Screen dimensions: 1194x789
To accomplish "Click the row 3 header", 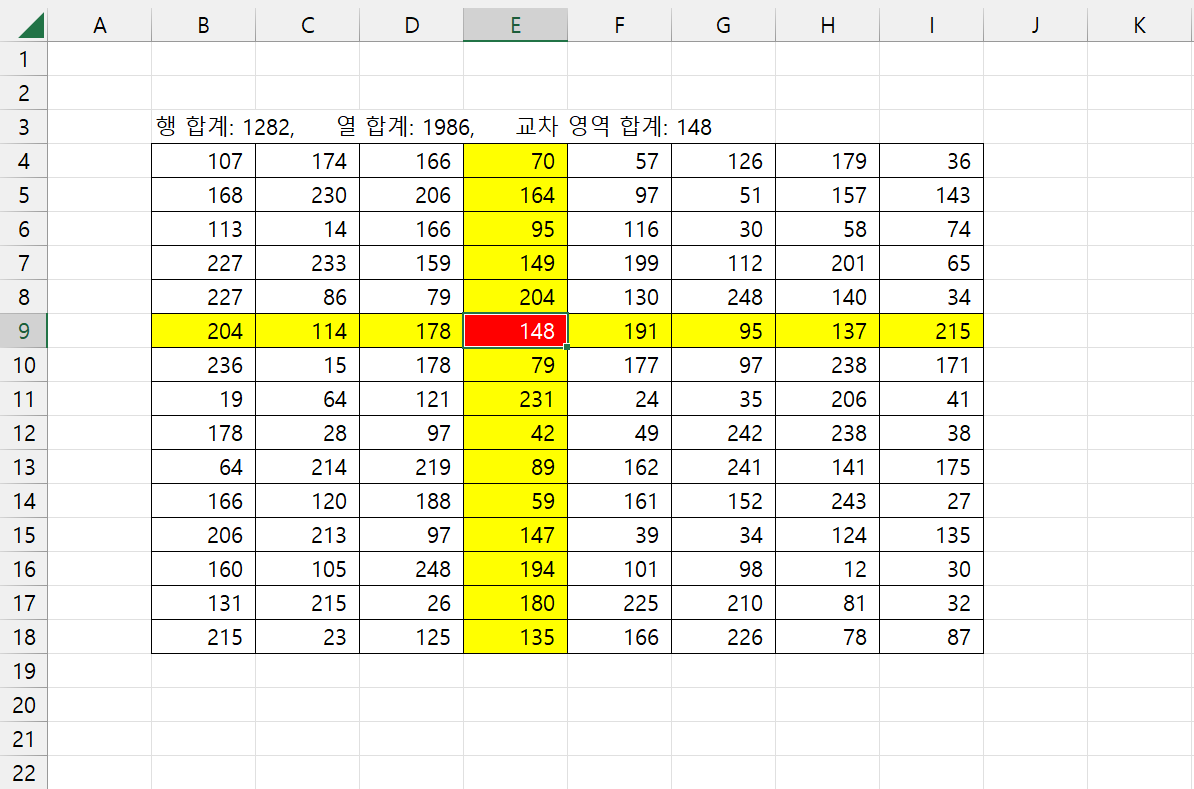I will [x=24, y=127].
